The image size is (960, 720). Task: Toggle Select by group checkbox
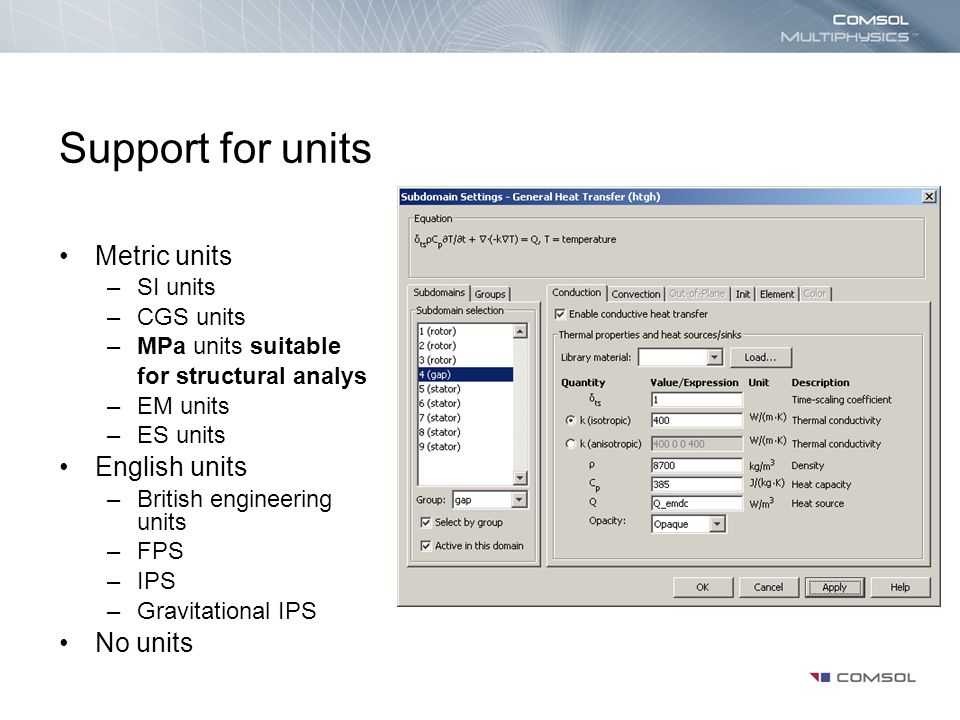tap(426, 522)
